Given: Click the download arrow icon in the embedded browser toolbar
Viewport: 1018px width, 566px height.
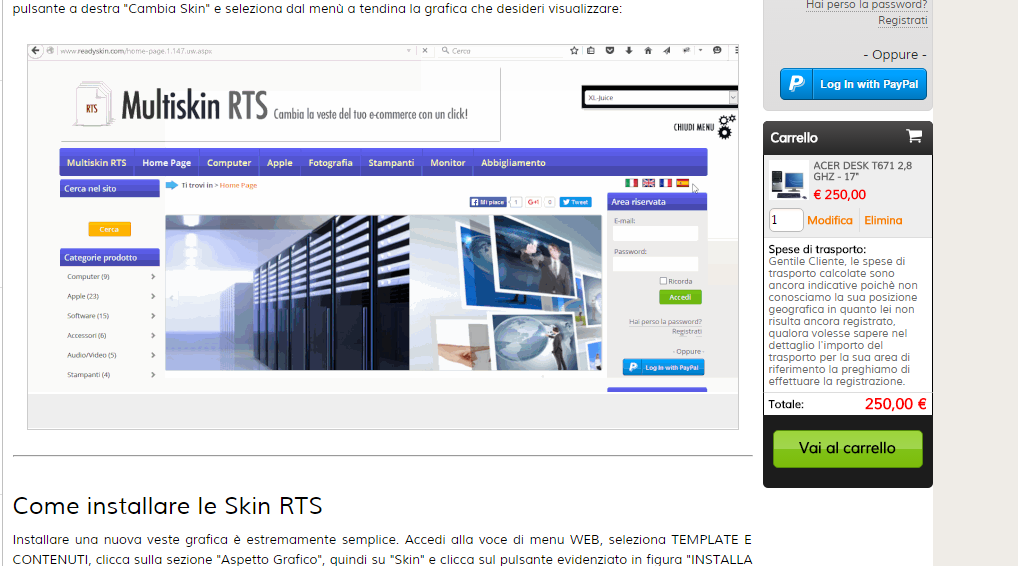Looking at the screenshot, I should click(x=628, y=51).
